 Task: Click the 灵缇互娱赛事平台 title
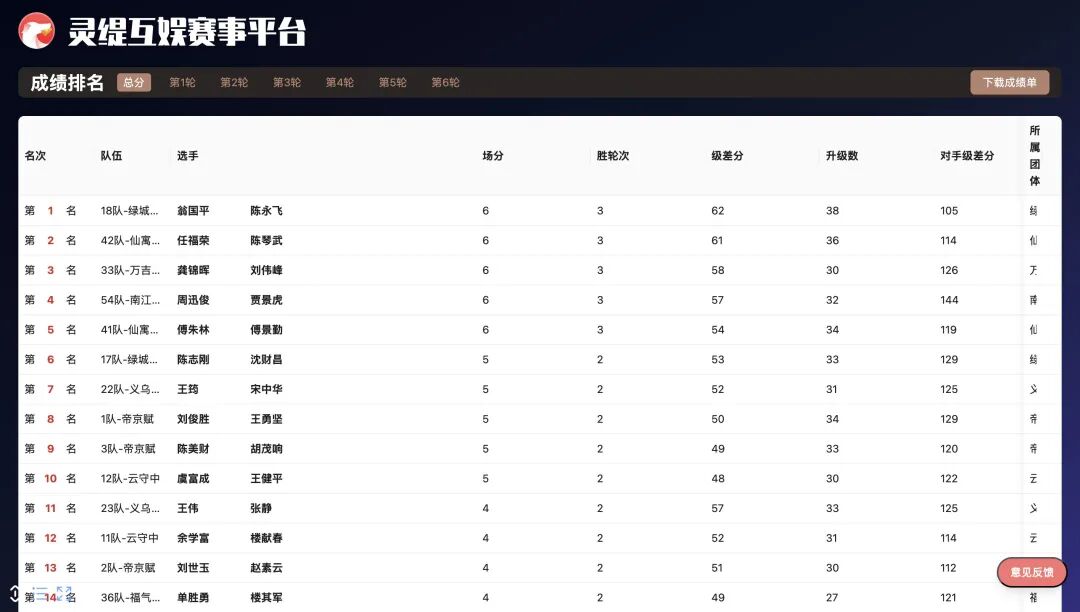point(187,32)
